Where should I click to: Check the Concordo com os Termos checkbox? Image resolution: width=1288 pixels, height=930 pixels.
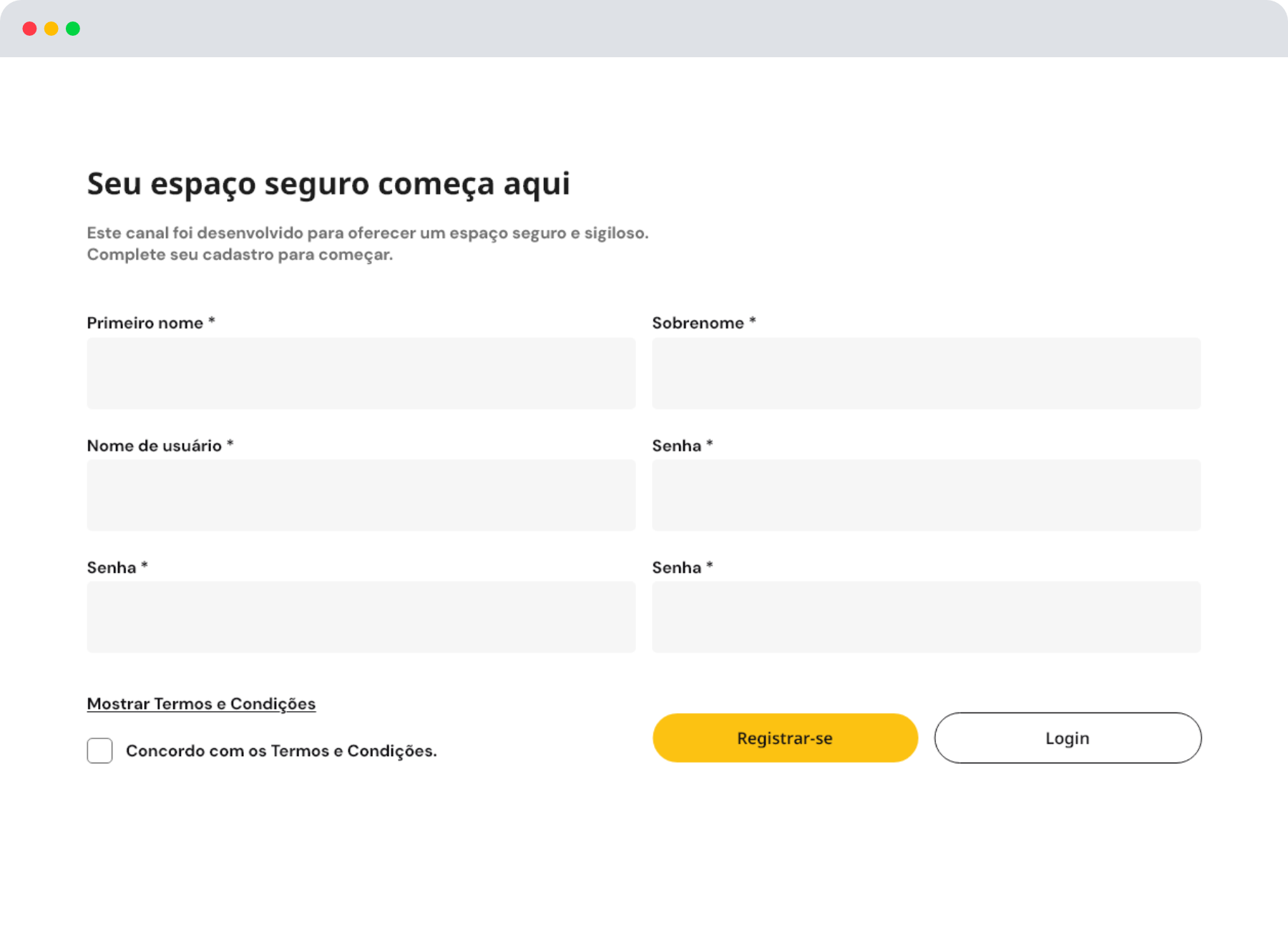tap(100, 750)
